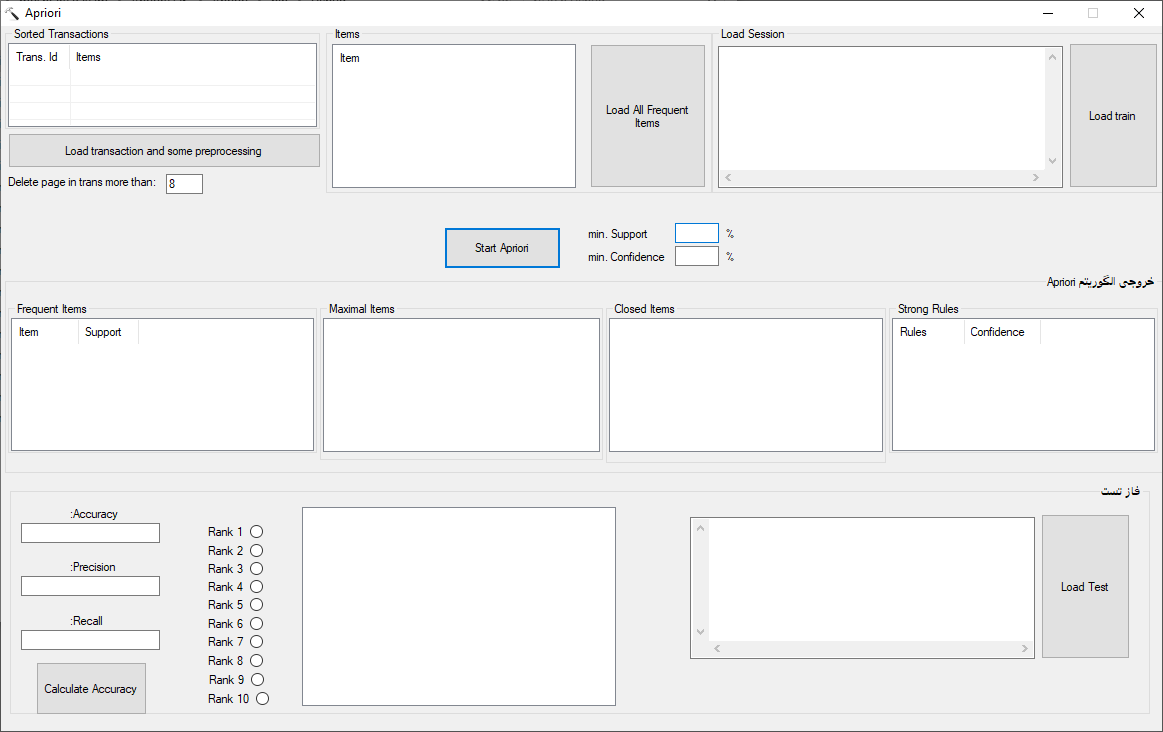Click the Support column header
Image resolution: width=1163 pixels, height=732 pixels.
pos(104,332)
